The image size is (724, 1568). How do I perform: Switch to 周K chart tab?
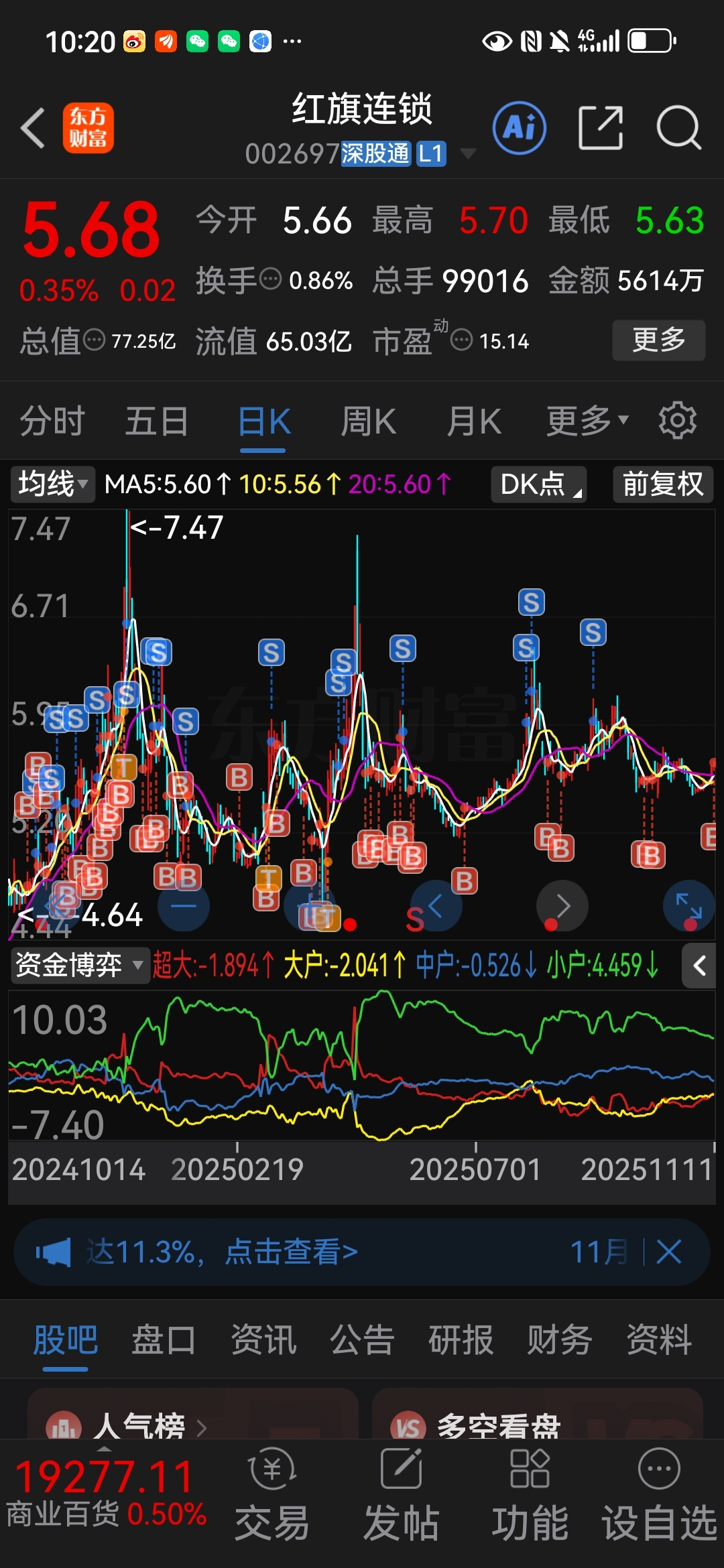tap(368, 421)
